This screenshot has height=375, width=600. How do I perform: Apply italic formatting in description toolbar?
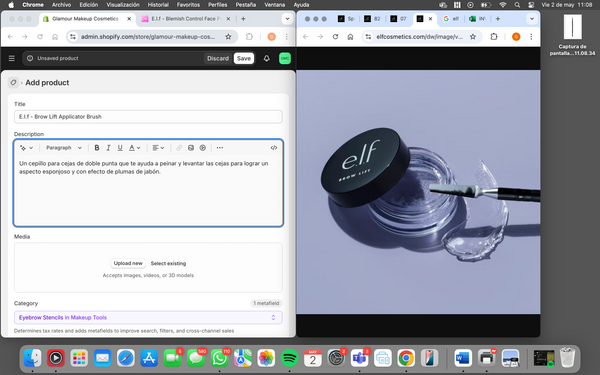coord(108,148)
